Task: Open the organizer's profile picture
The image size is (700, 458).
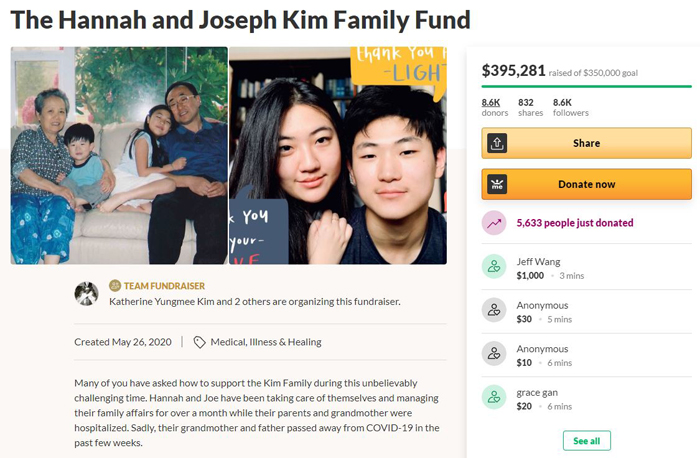Action: pyautogui.click(x=86, y=294)
